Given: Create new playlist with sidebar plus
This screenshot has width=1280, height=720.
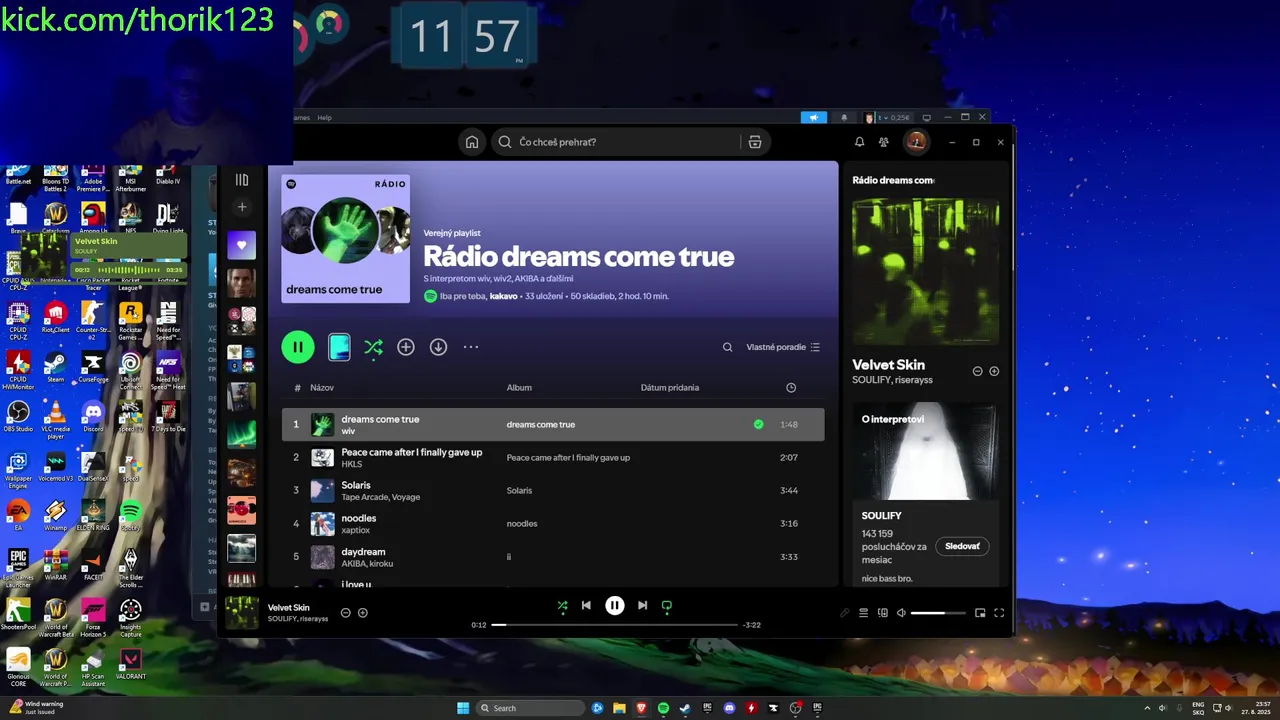Looking at the screenshot, I should click(x=242, y=207).
